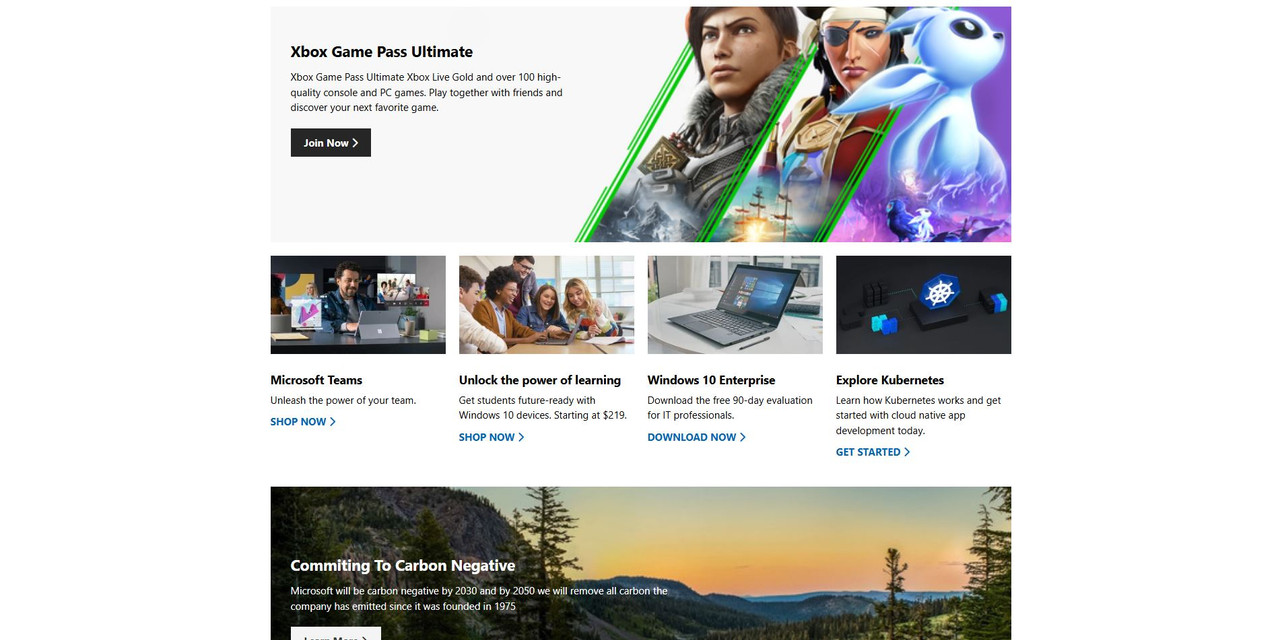
Task: Click the DOWNLOAD NOW link
Action: tap(697, 437)
